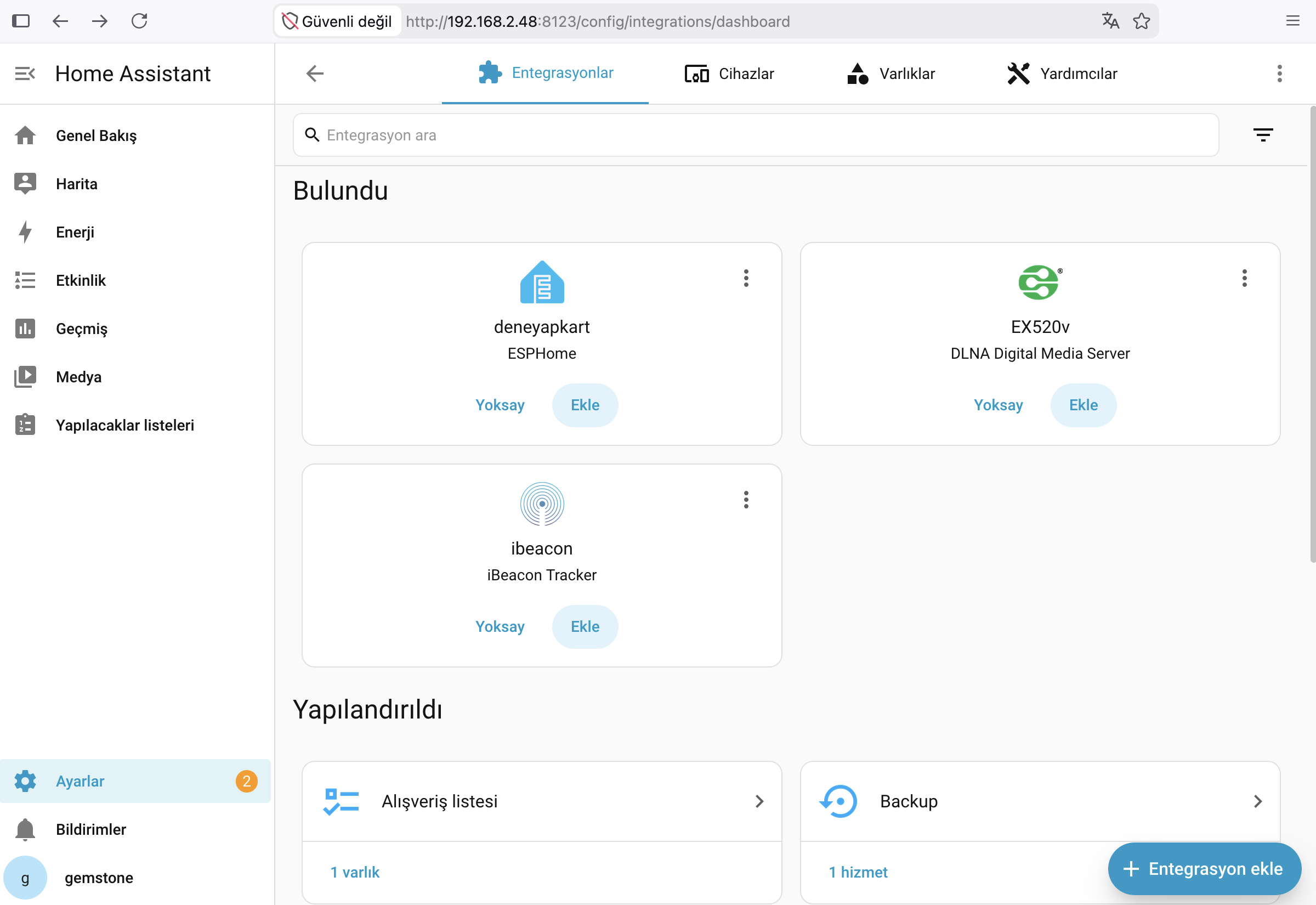Reload the browser page
The image size is (1316, 905).
click(x=139, y=21)
